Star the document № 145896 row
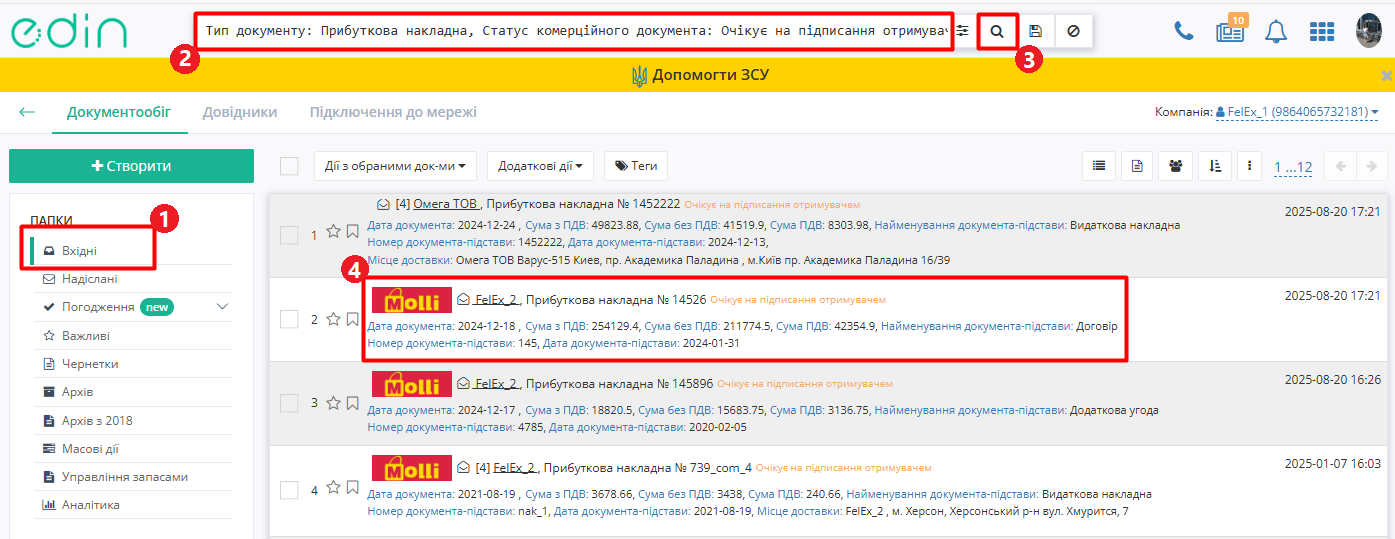The width and height of the screenshot is (1395, 539). tap(334, 402)
